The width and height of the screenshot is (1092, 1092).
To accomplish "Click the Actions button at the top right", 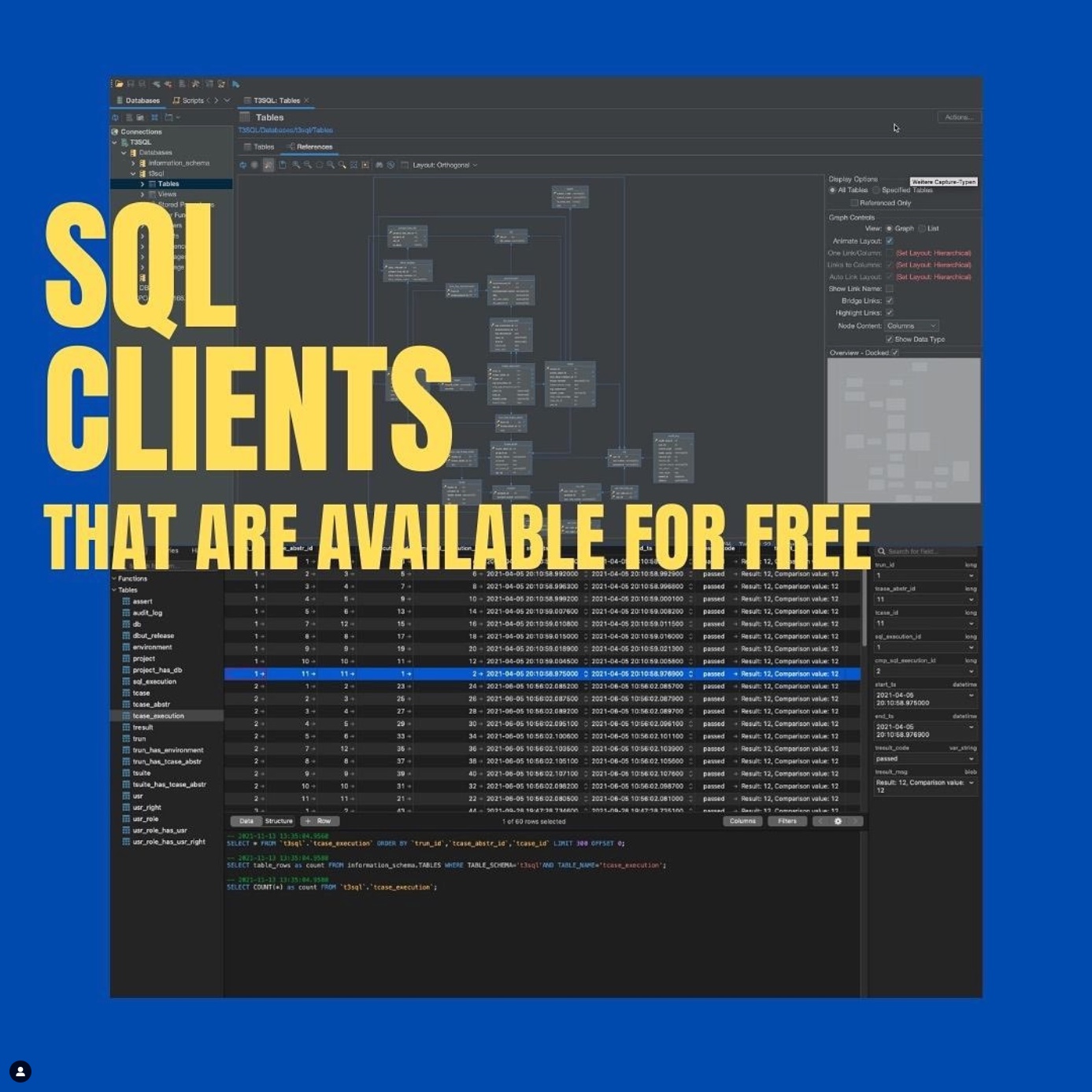I will [958, 117].
